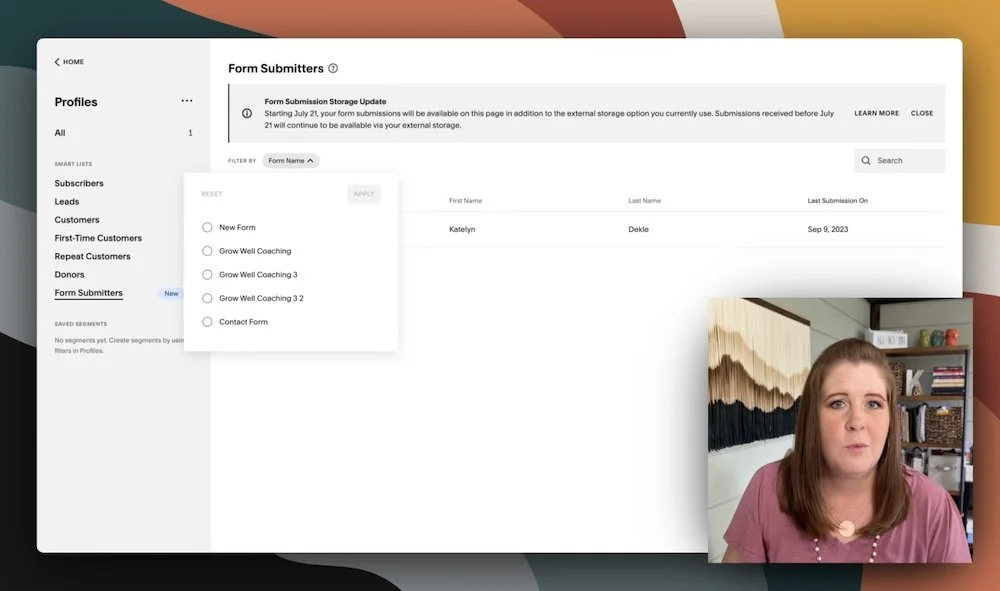Click inside the Search input field

[x=900, y=160]
